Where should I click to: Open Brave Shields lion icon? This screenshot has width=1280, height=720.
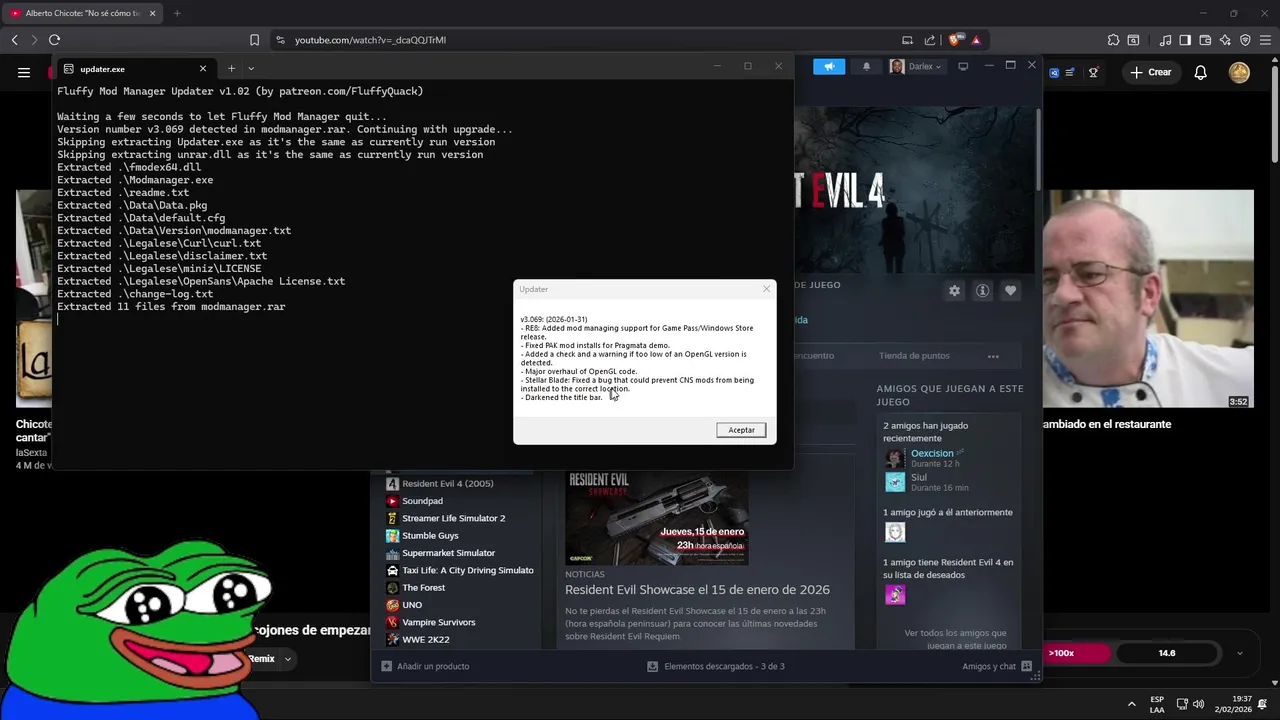[955, 40]
